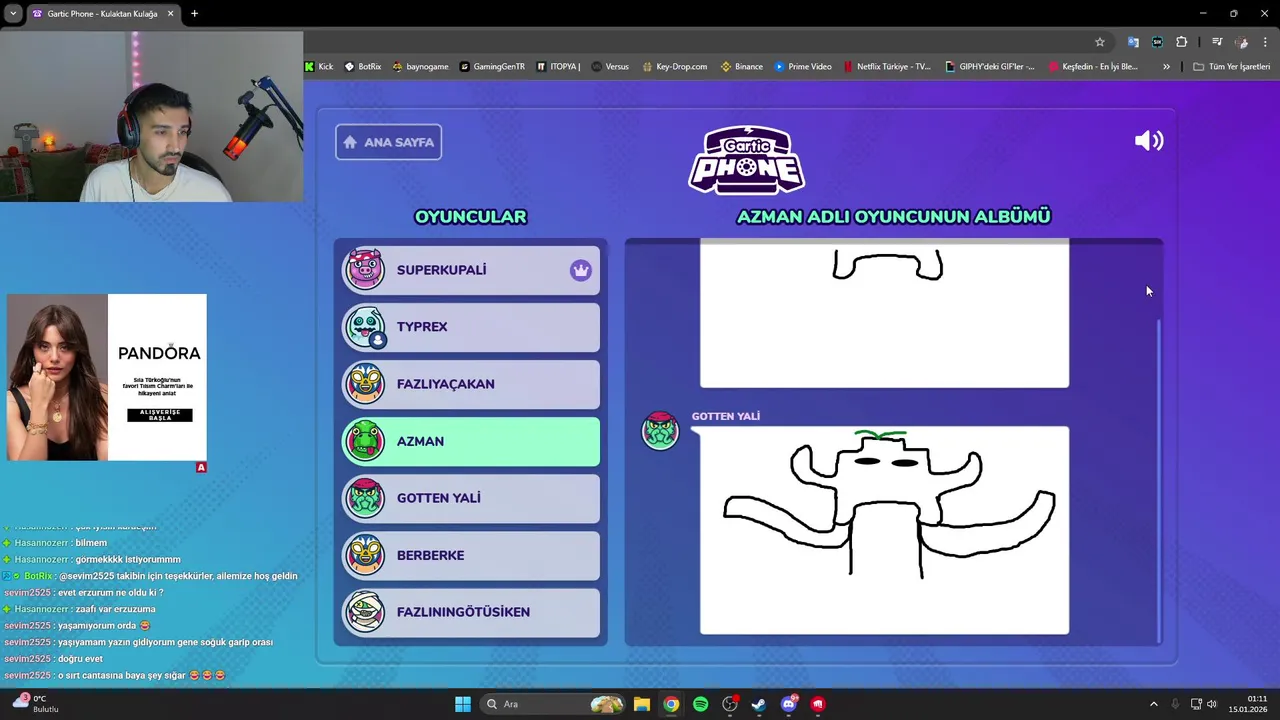1280x720 pixels.
Task: Open the GIPHY'deki GIF'ler bookmark
Action: click(990, 67)
